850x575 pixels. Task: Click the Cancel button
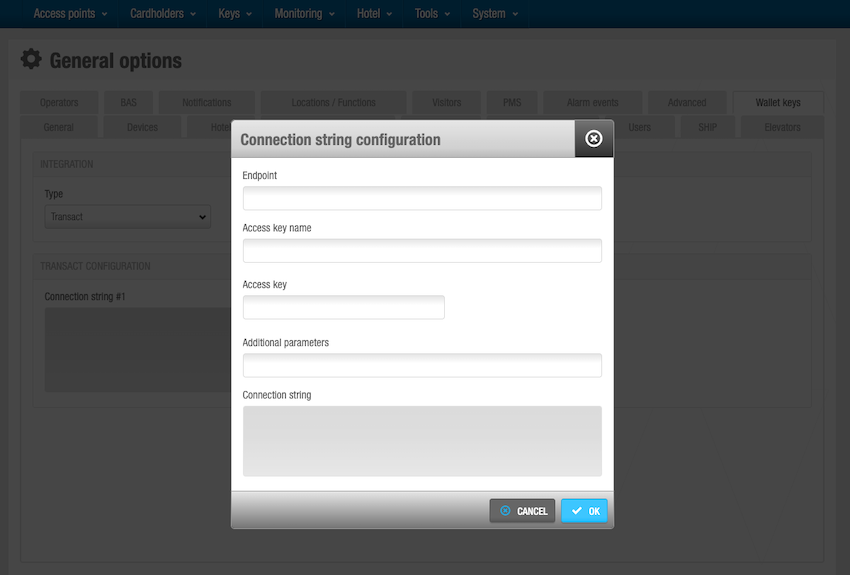pyautogui.click(x=522, y=511)
